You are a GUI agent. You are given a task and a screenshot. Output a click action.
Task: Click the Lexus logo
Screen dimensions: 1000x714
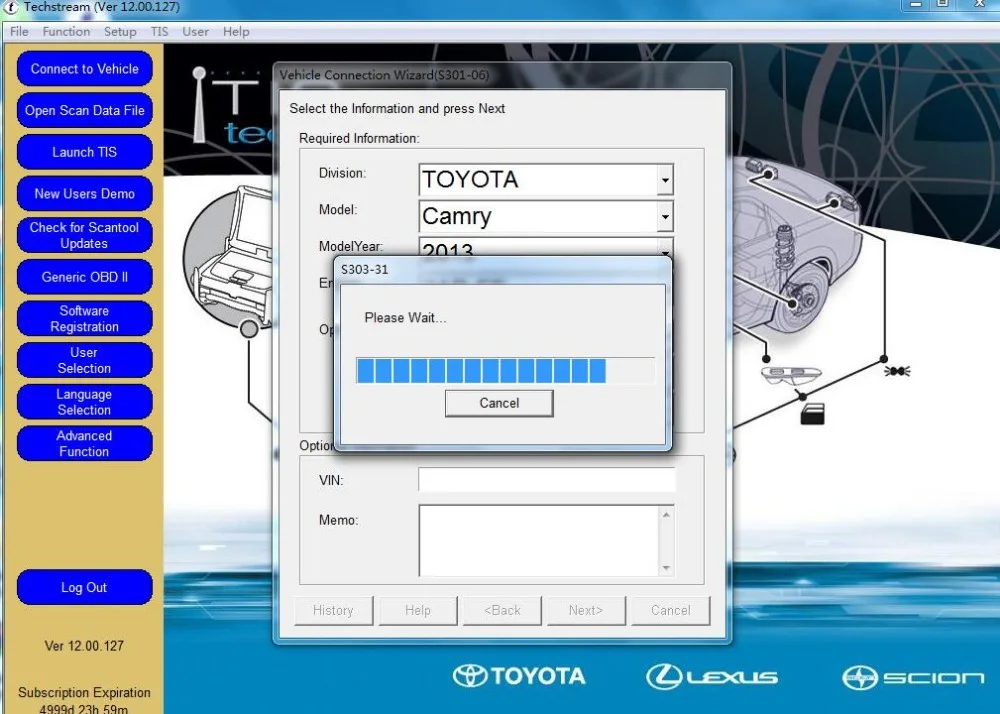(712, 676)
